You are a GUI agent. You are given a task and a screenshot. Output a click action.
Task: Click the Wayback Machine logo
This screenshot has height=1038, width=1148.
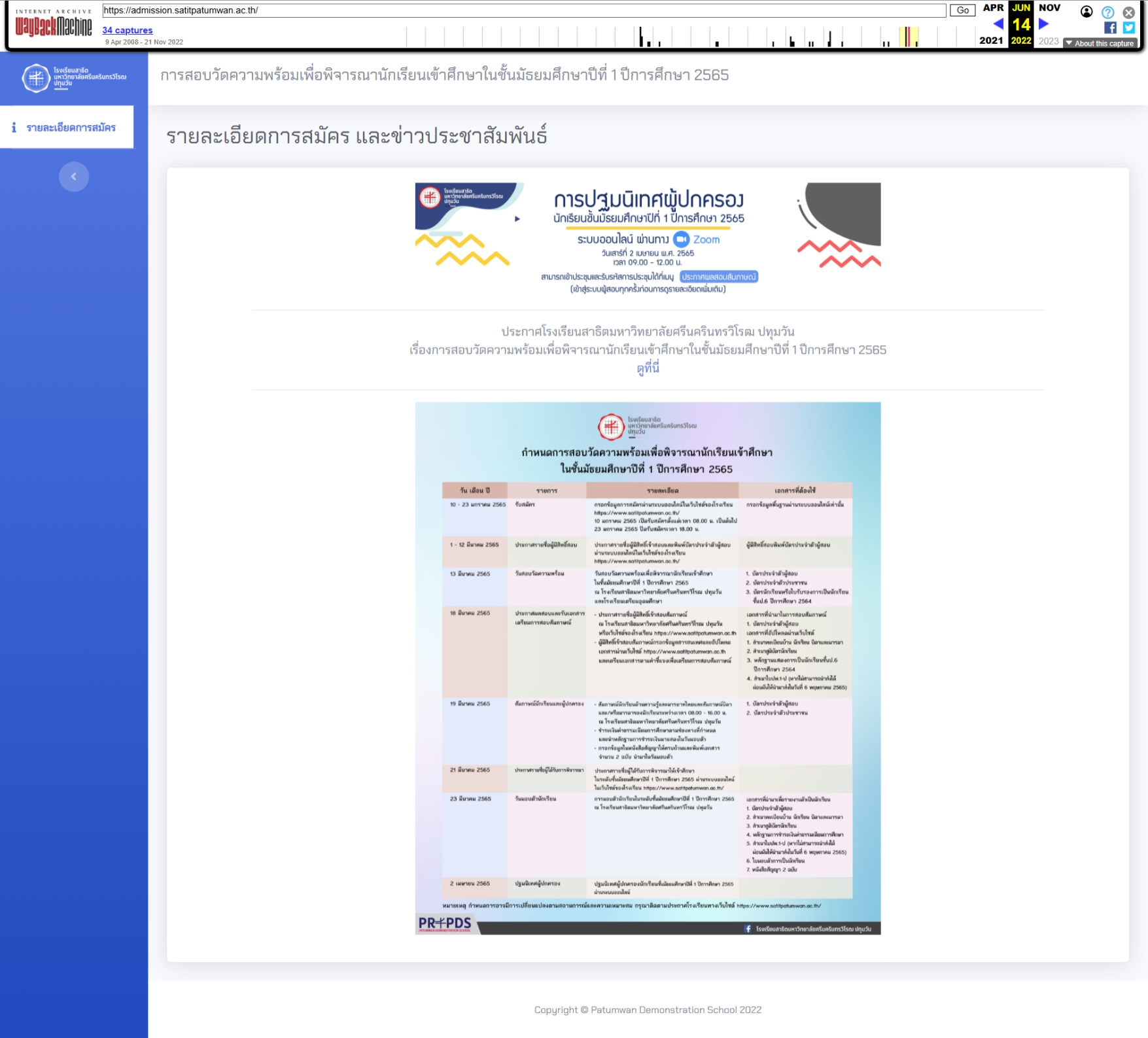click(53, 26)
